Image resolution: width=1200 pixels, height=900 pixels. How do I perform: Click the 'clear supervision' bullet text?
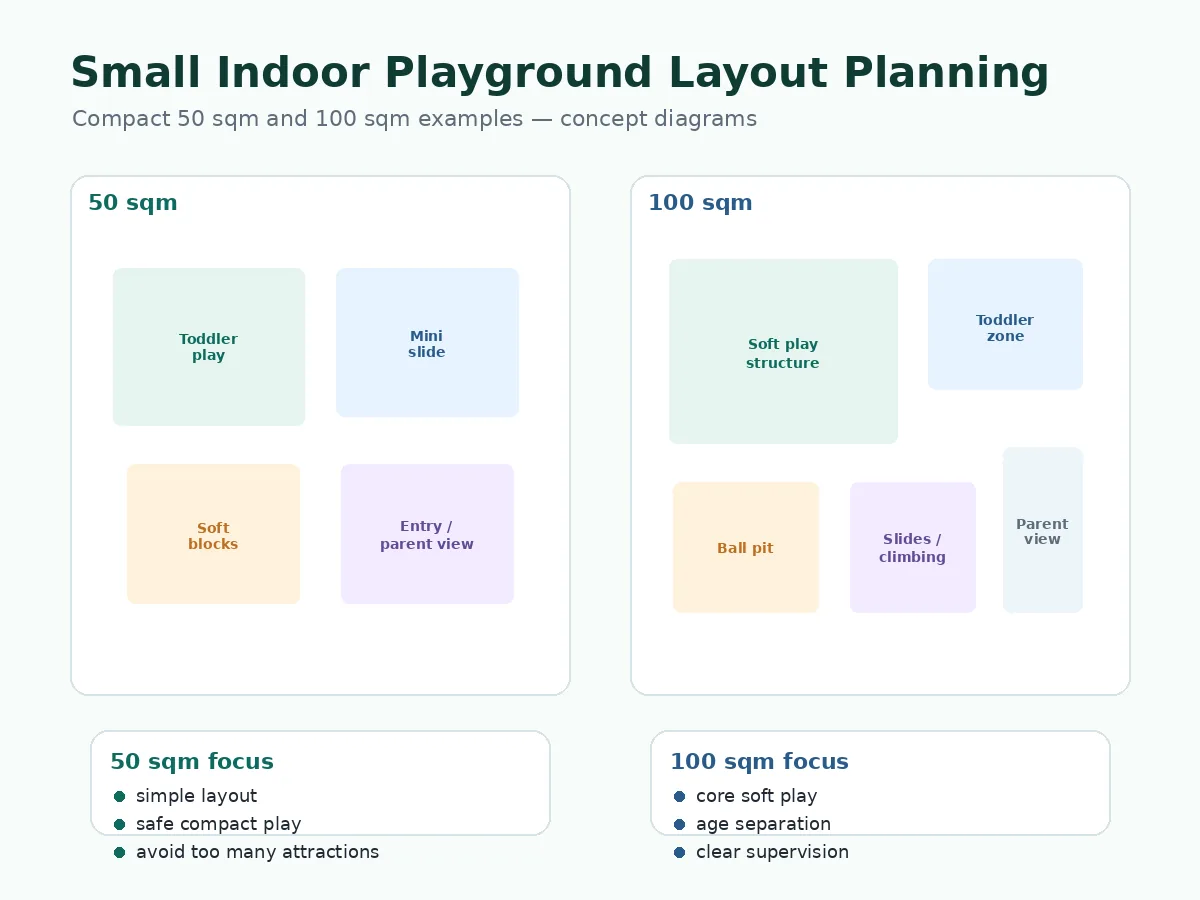[x=772, y=852]
